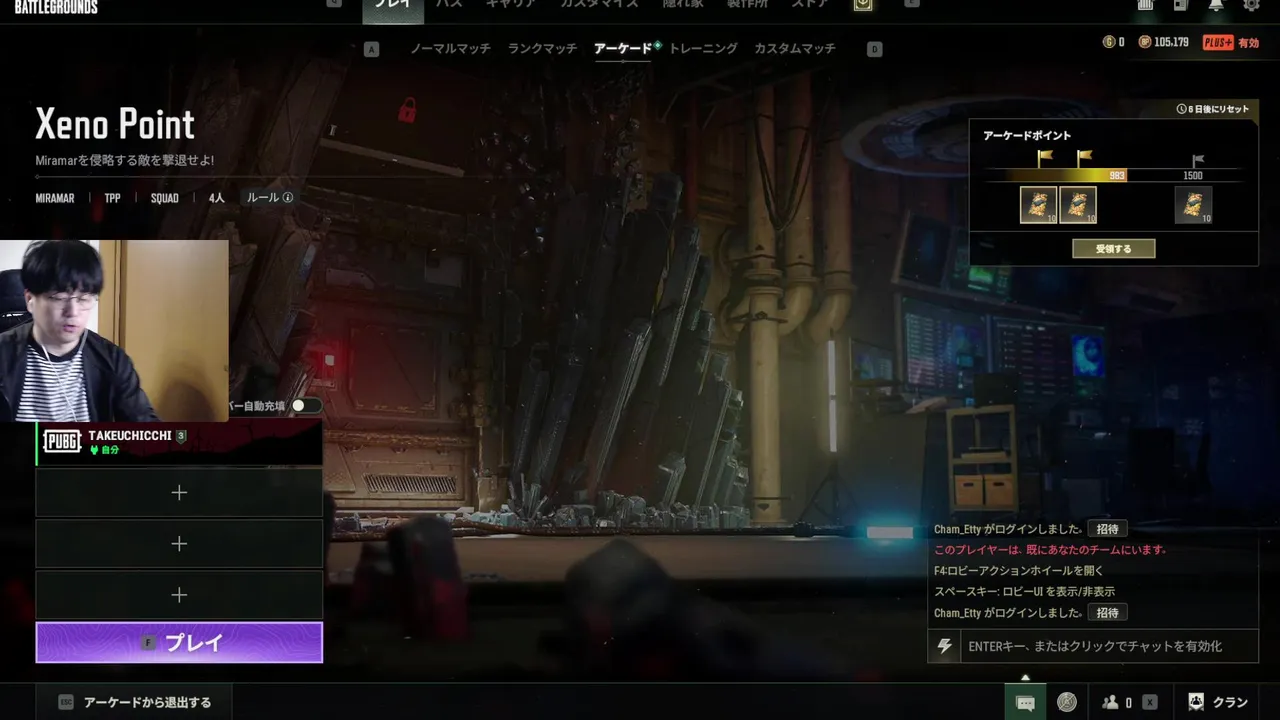
Task: Click the clan emblem icon
Action: click(1196, 702)
